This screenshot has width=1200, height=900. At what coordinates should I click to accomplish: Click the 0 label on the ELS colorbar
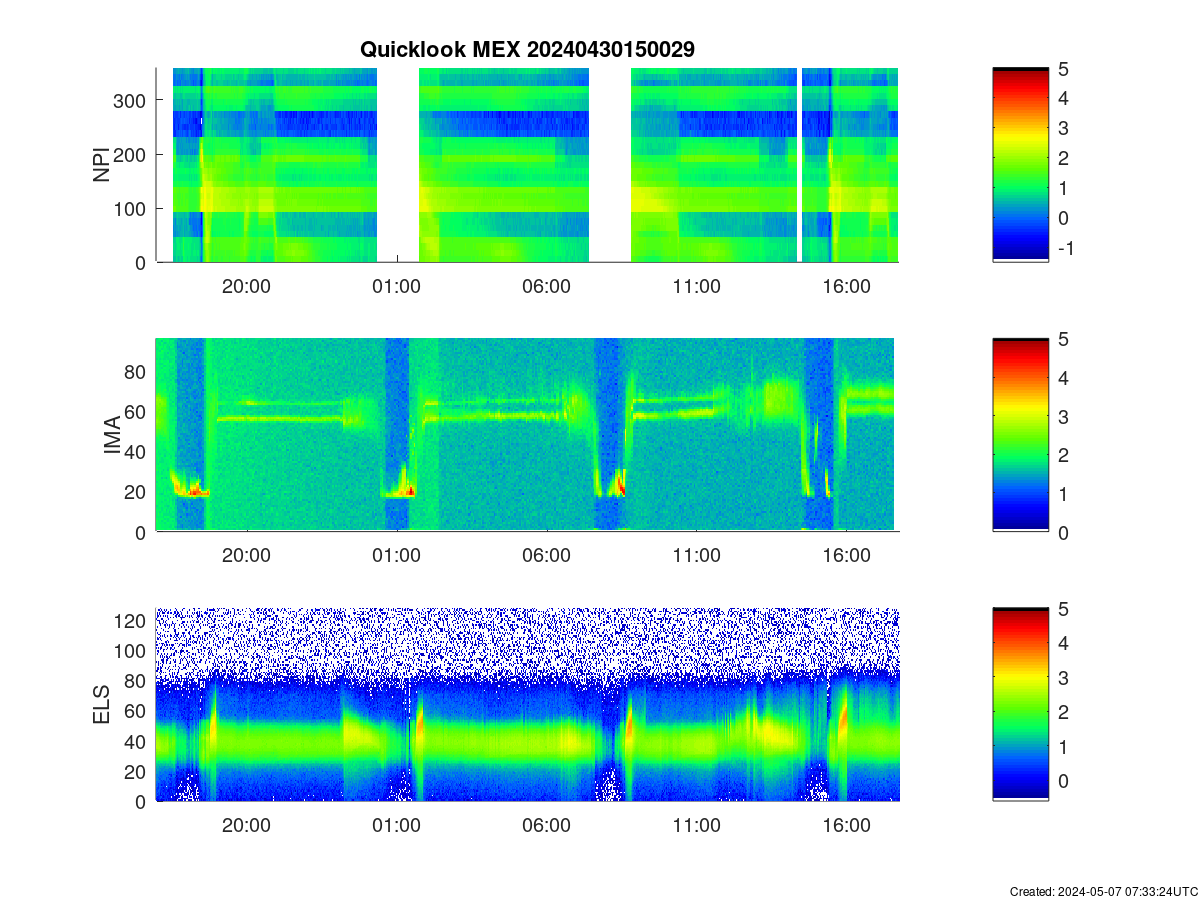point(1064,781)
